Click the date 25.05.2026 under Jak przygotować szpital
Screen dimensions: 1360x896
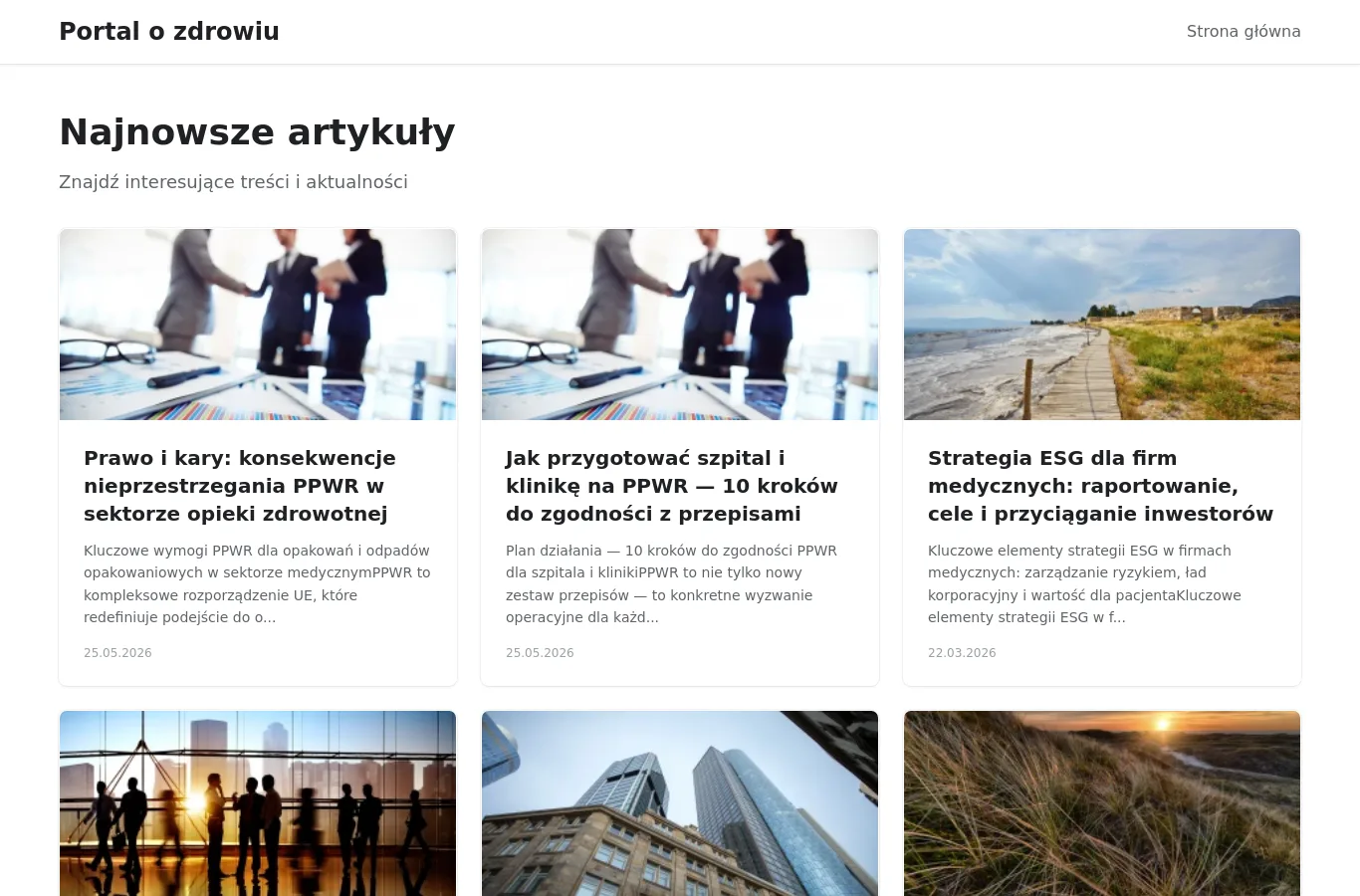coord(540,653)
